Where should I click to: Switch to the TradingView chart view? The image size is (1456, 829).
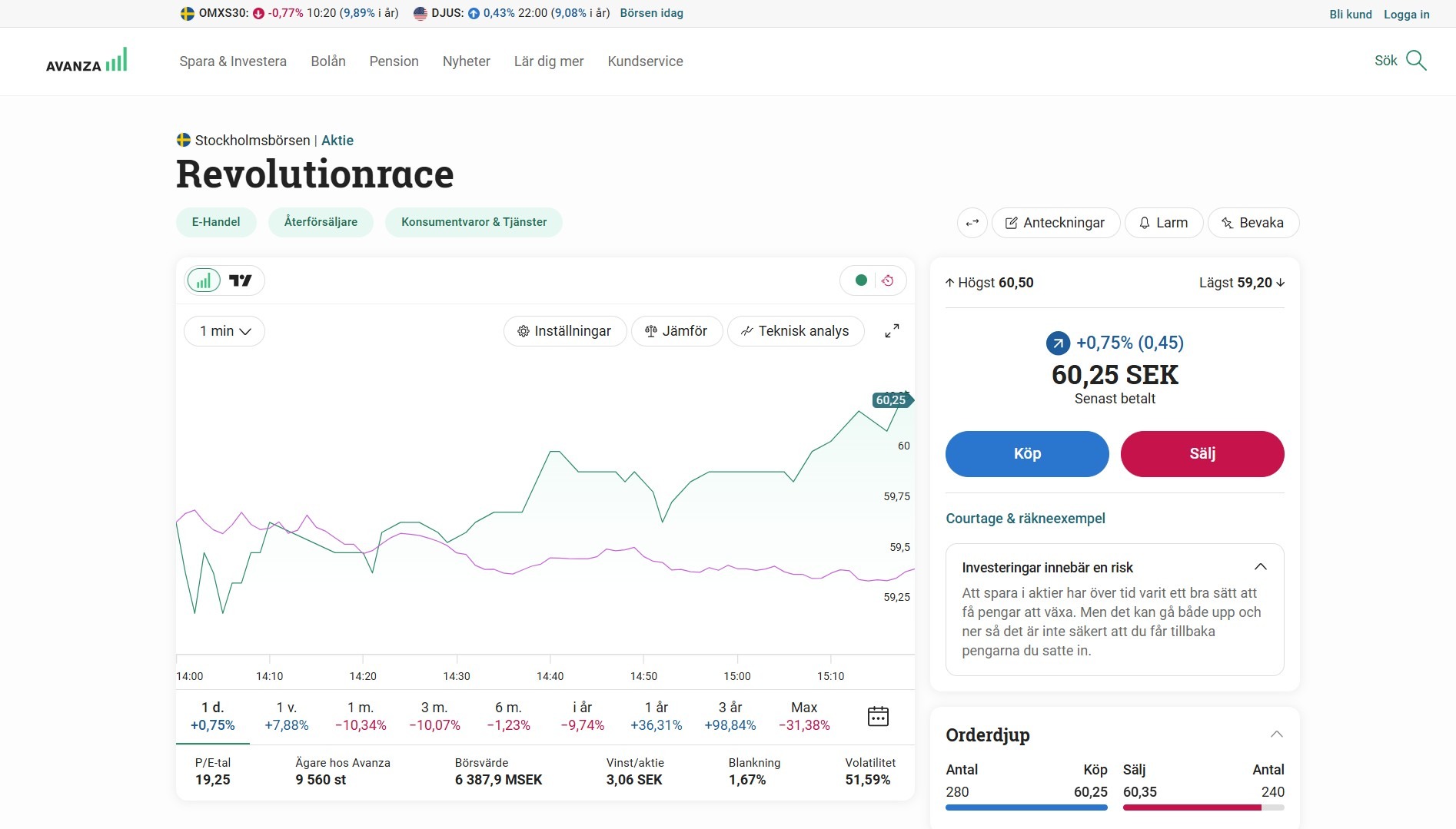241,281
